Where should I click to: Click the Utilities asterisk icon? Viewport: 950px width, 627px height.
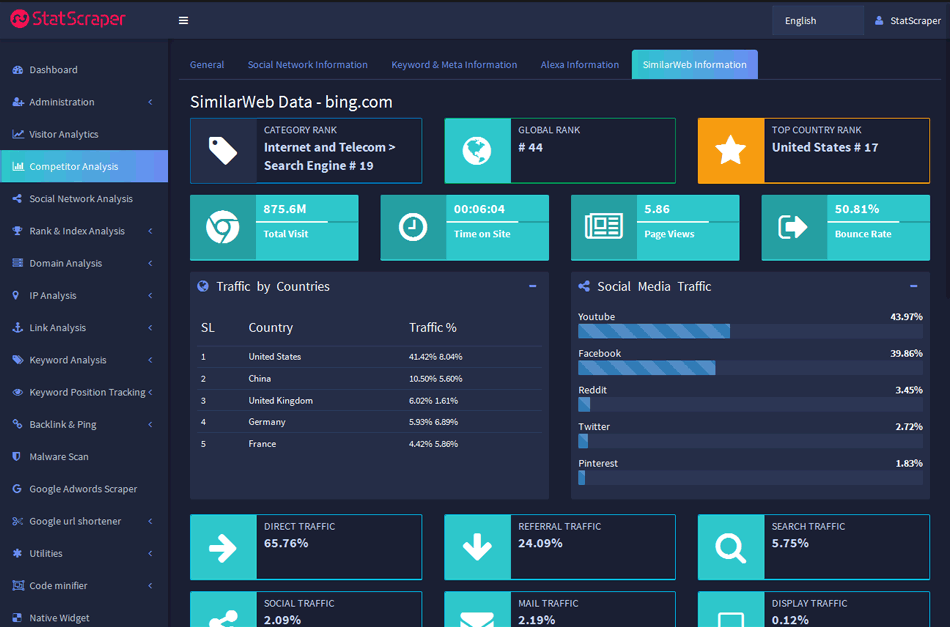point(17,553)
